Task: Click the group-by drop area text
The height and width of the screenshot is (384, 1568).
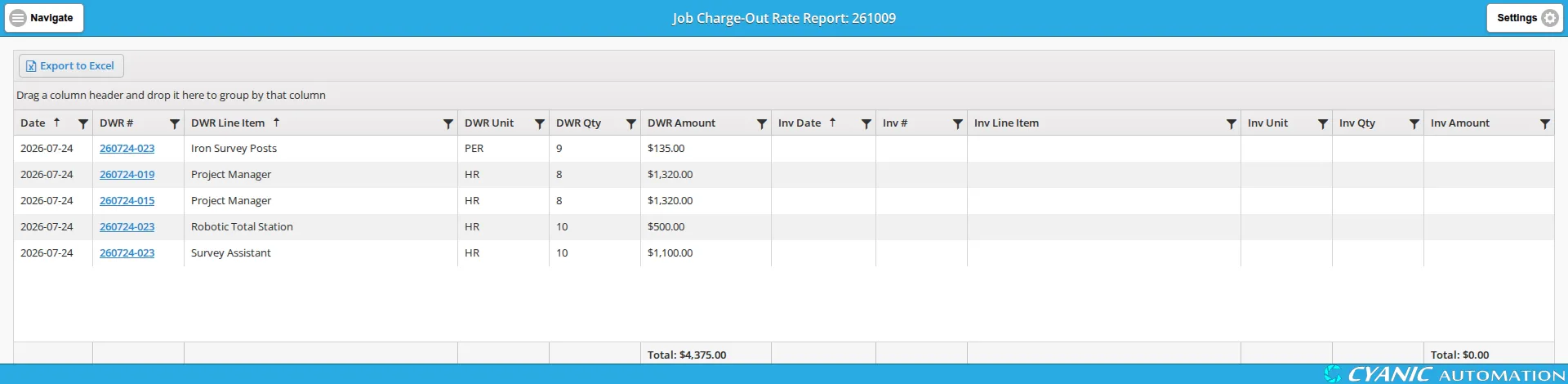Action: (171, 96)
